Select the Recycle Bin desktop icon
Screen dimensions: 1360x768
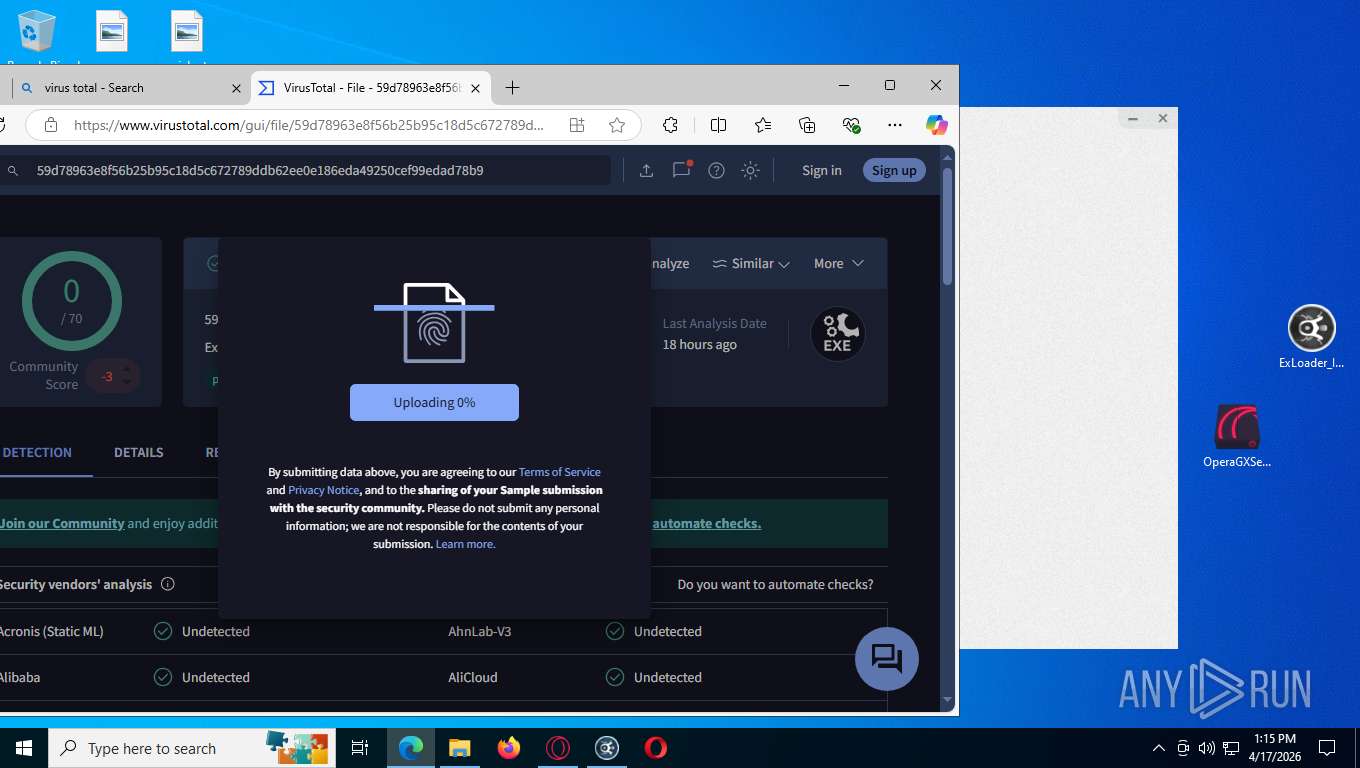36,35
